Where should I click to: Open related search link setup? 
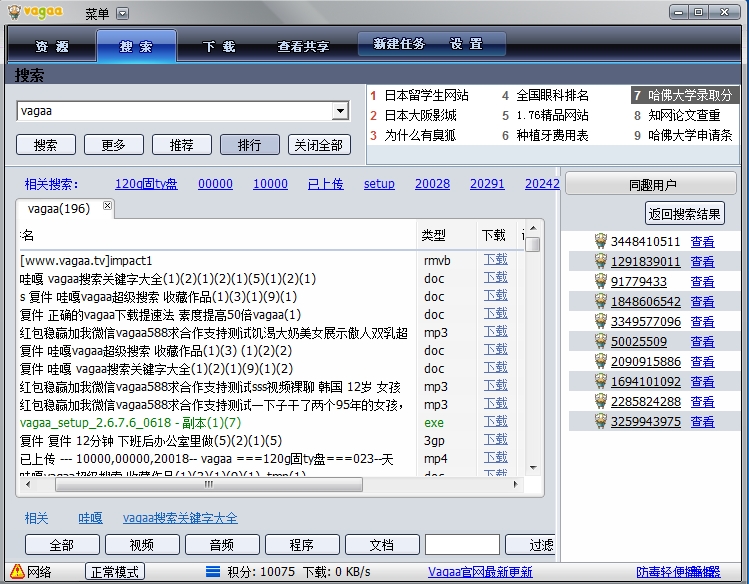click(x=379, y=184)
